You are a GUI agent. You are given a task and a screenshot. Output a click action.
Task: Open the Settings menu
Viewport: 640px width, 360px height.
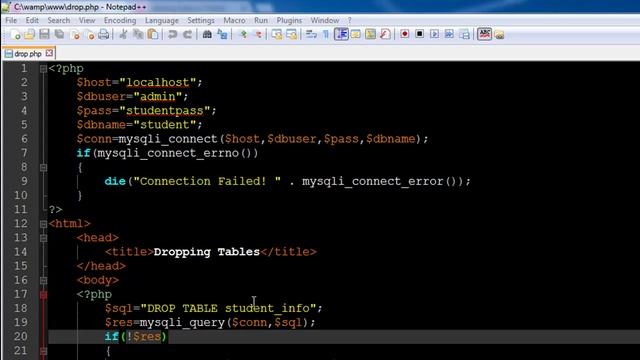coord(201,20)
